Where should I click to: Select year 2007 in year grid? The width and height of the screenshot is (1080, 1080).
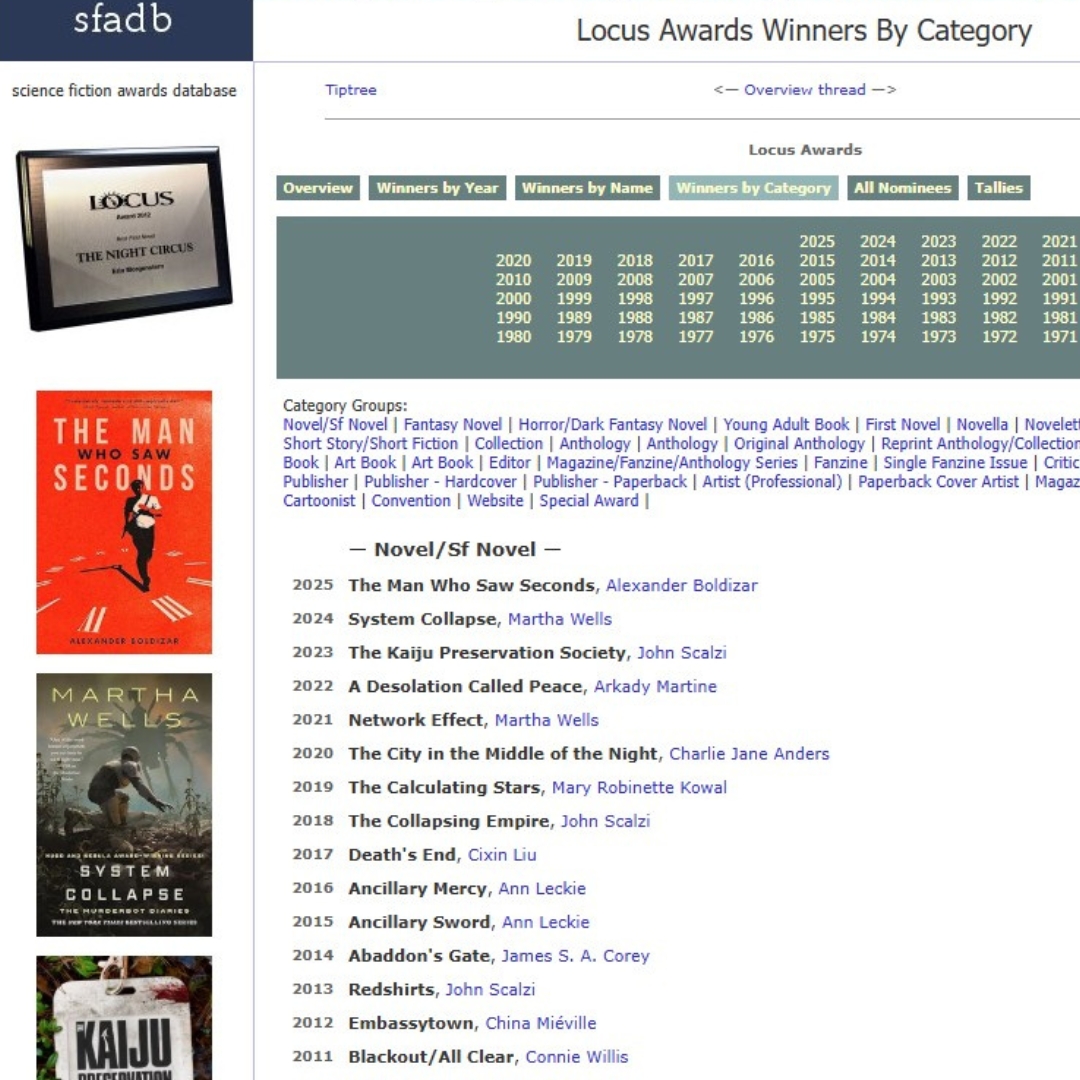696,280
